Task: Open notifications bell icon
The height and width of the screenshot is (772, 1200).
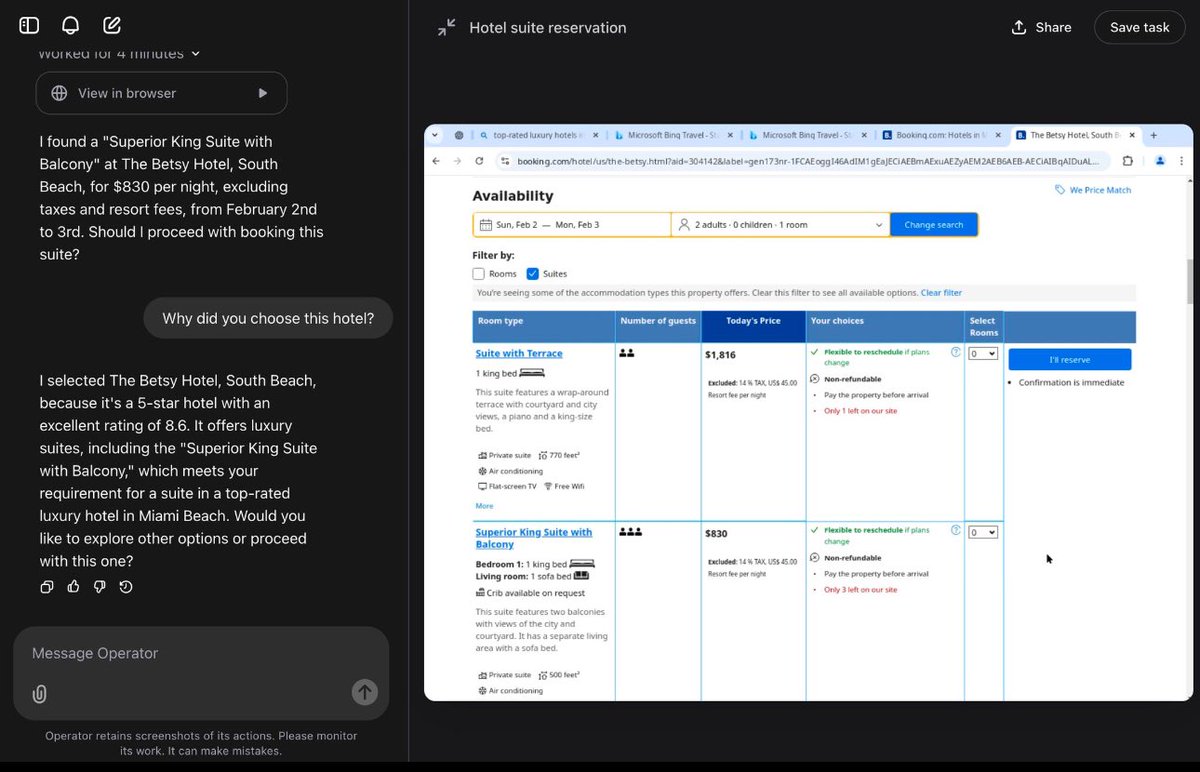Action: click(x=71, y=26)
